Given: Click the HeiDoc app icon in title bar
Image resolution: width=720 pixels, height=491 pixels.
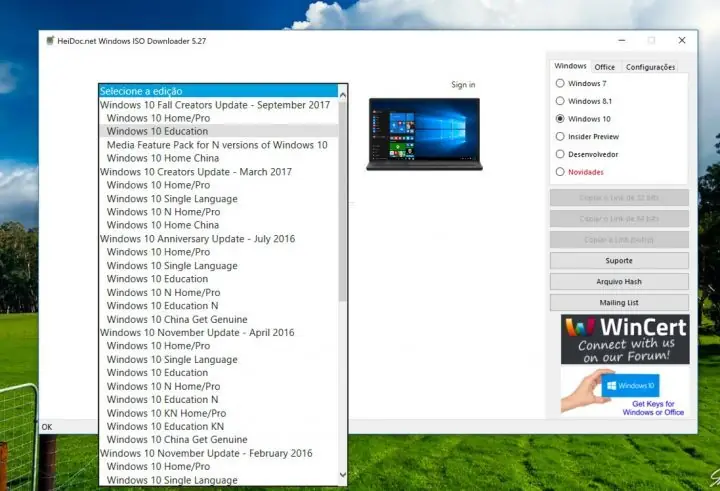Looking at the screenshot, I should pos(50,40).
